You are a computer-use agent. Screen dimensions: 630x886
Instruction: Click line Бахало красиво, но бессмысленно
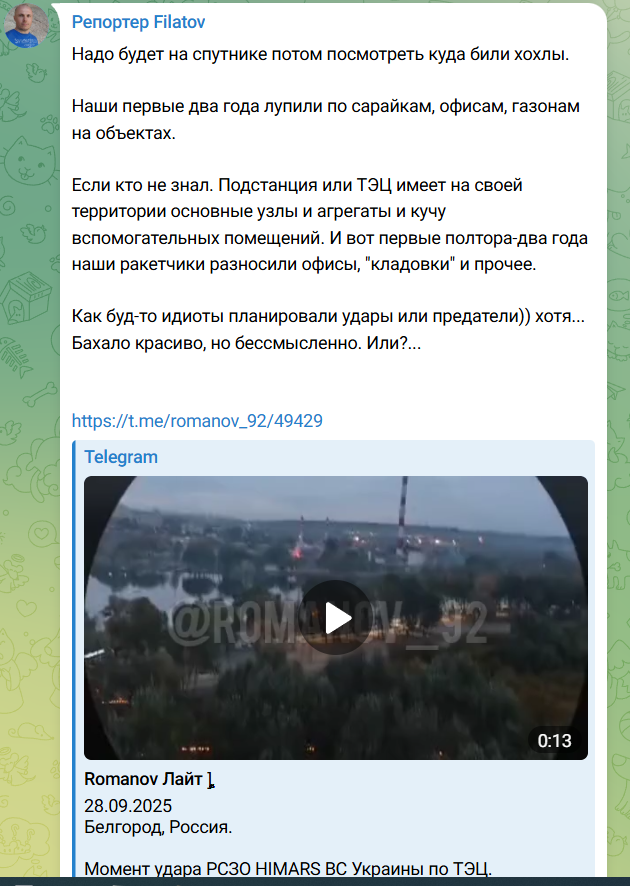pyautogui.click(x=246, y=342)
